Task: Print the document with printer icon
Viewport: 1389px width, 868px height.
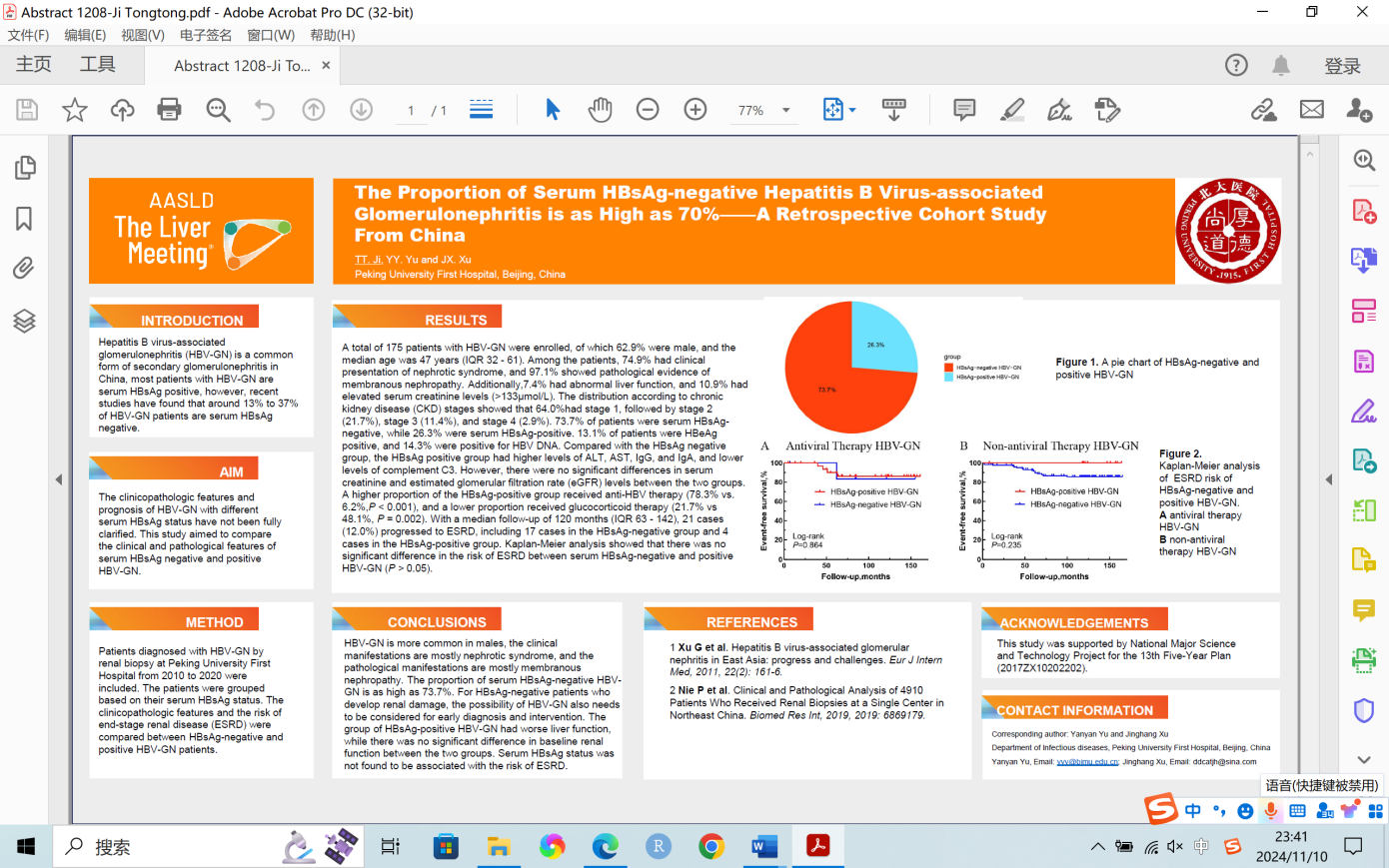Action: [x=169, y=110]
